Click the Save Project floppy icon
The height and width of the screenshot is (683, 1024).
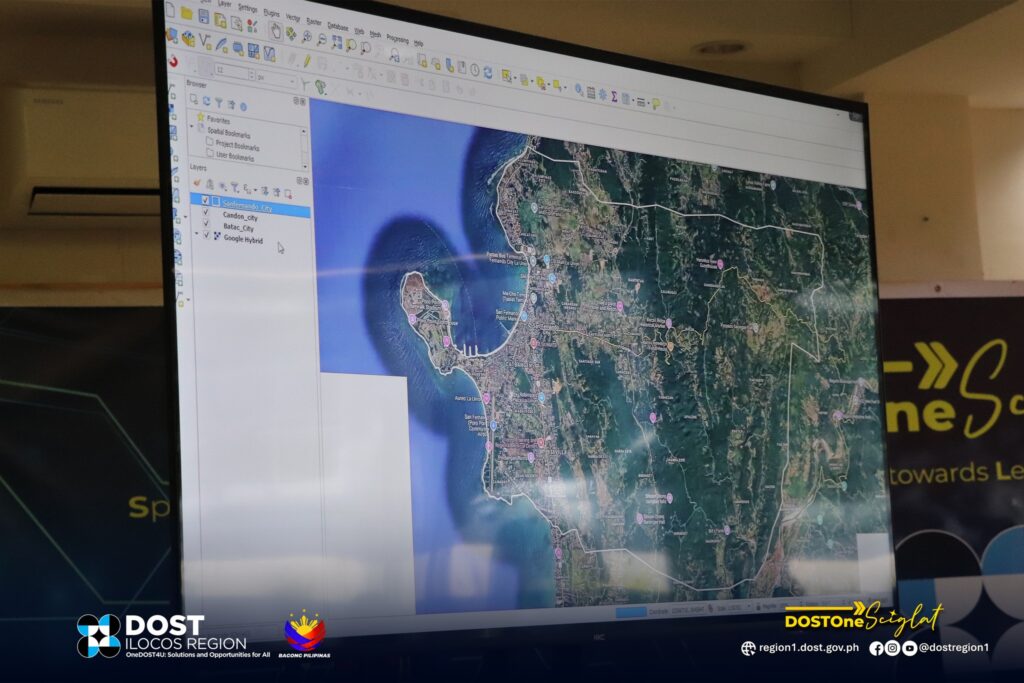(203, 17)
